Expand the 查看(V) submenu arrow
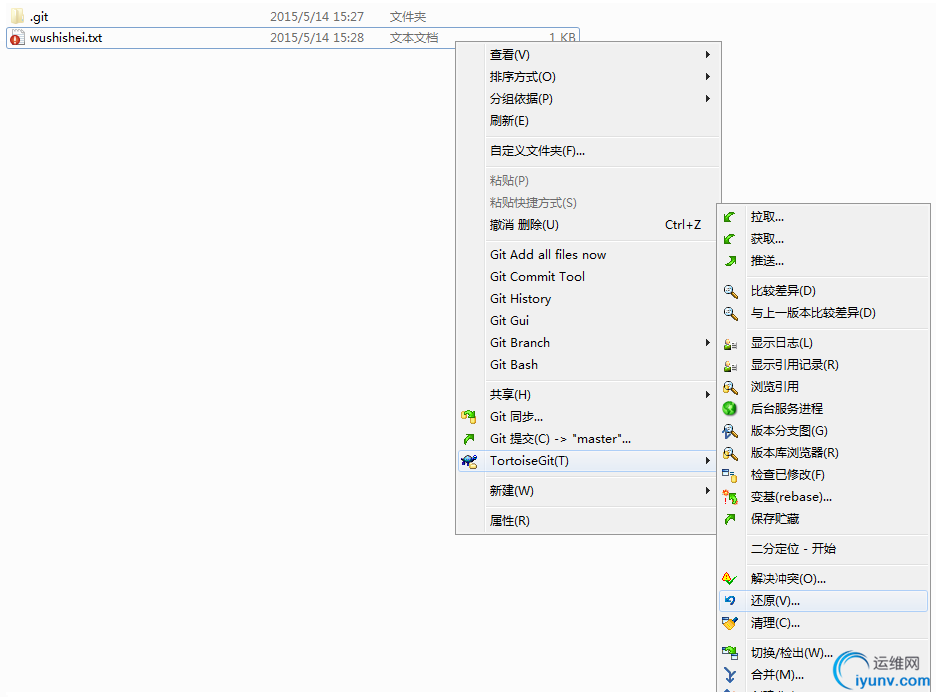This screenshot has width=936, height=697. [x=707, y=55]
